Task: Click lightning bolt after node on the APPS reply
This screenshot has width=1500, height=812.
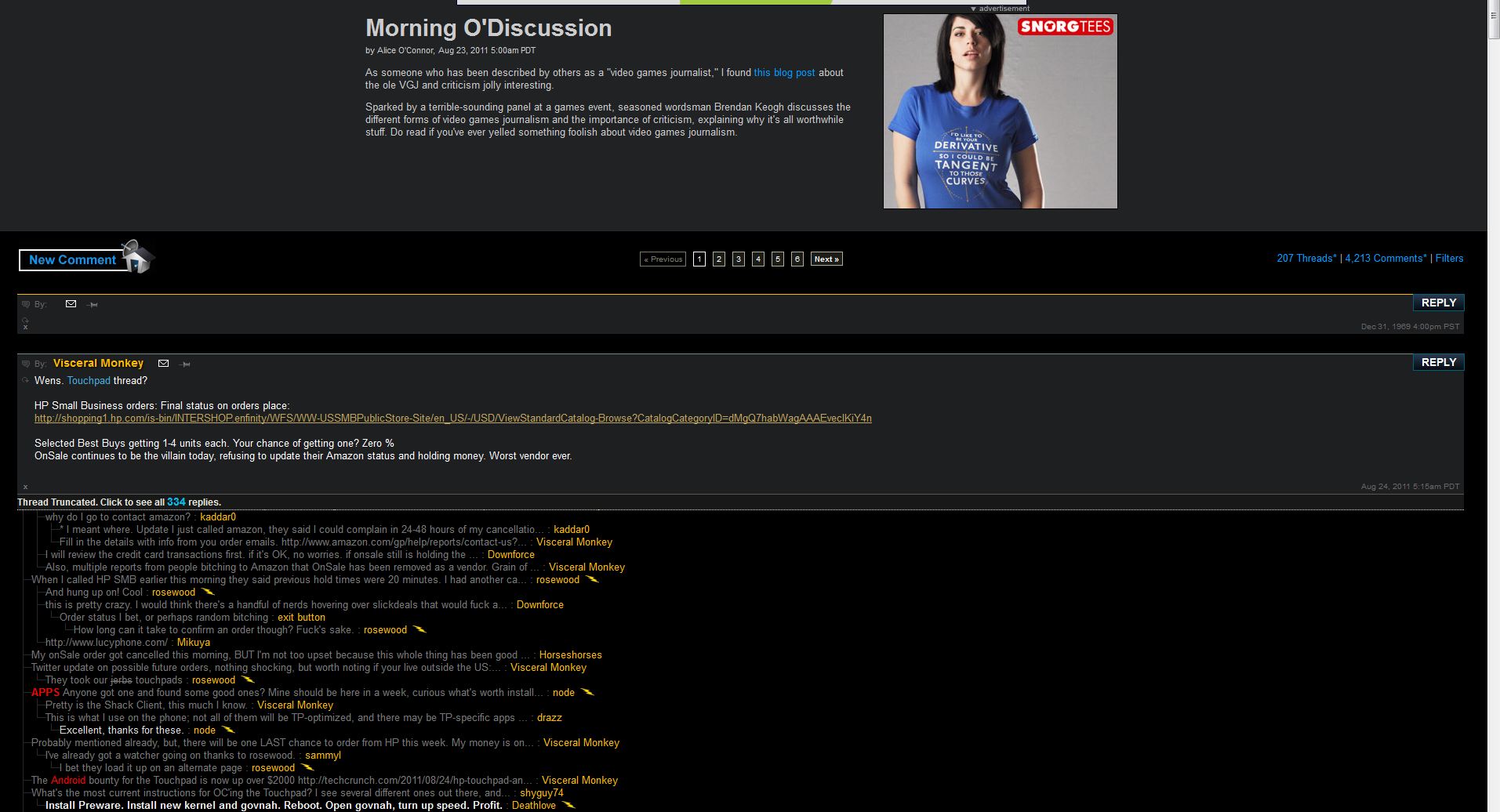Action: [587, 693]
